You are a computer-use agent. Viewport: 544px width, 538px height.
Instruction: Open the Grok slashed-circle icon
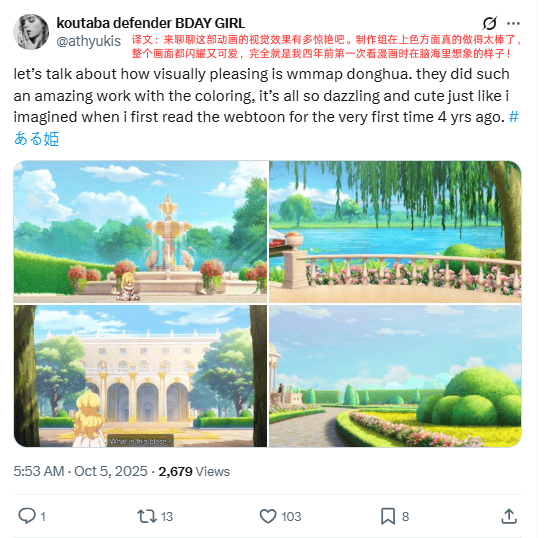click(490, 23)
